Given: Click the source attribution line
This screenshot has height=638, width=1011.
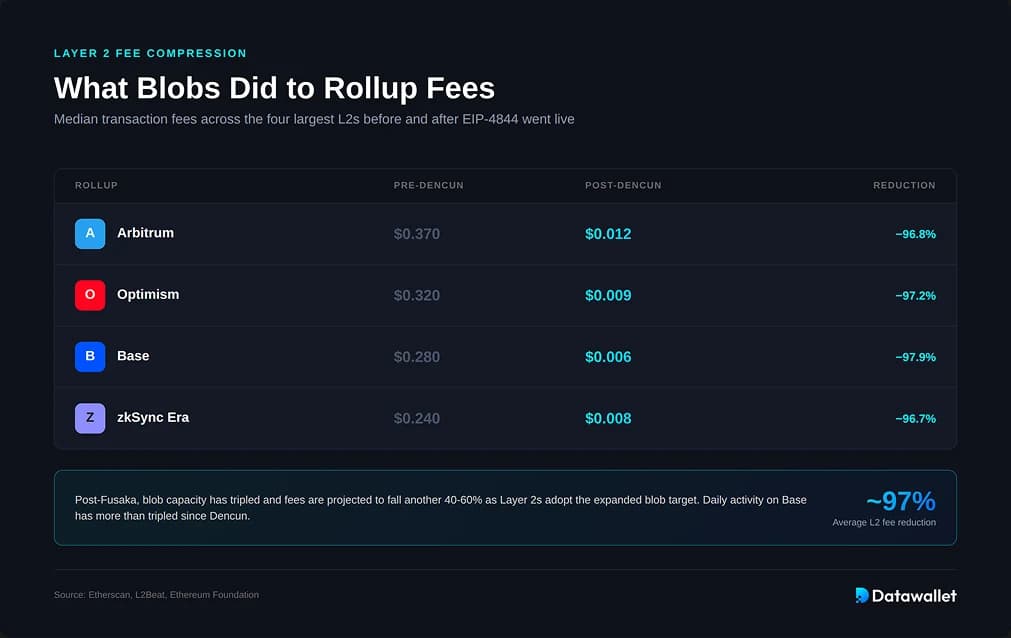Looking at the screenshot, I should [x=156, y=595].
